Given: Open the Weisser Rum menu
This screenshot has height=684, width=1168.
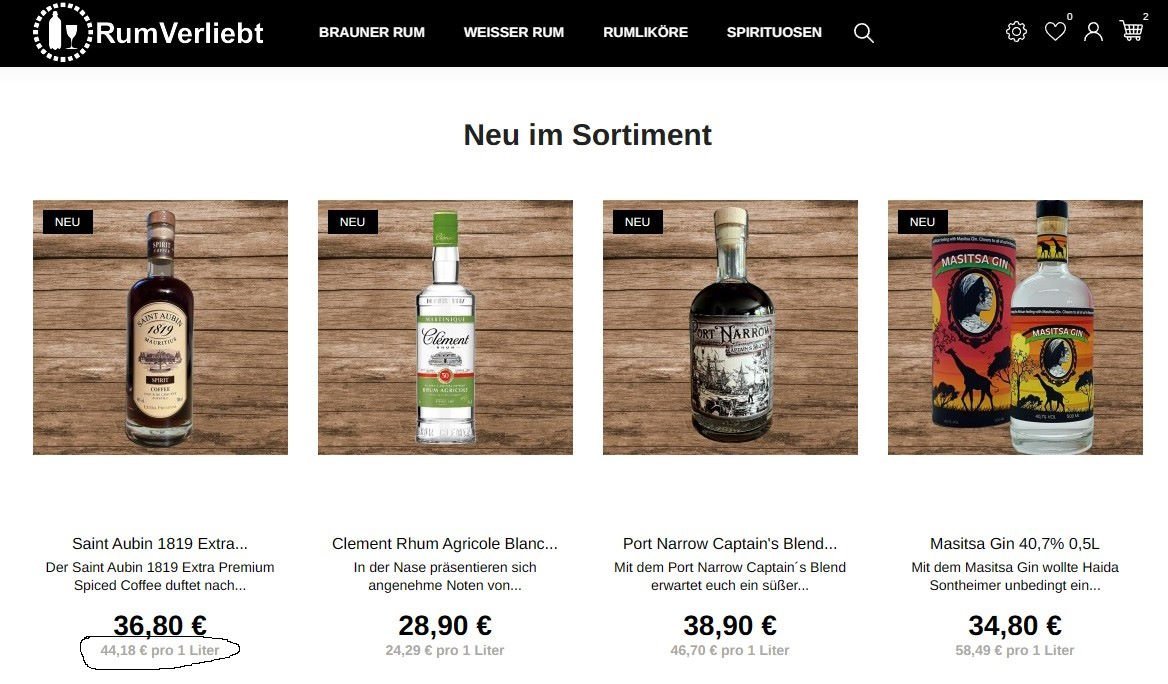Looking at the screenshot, I should click(x=514, y=32).
